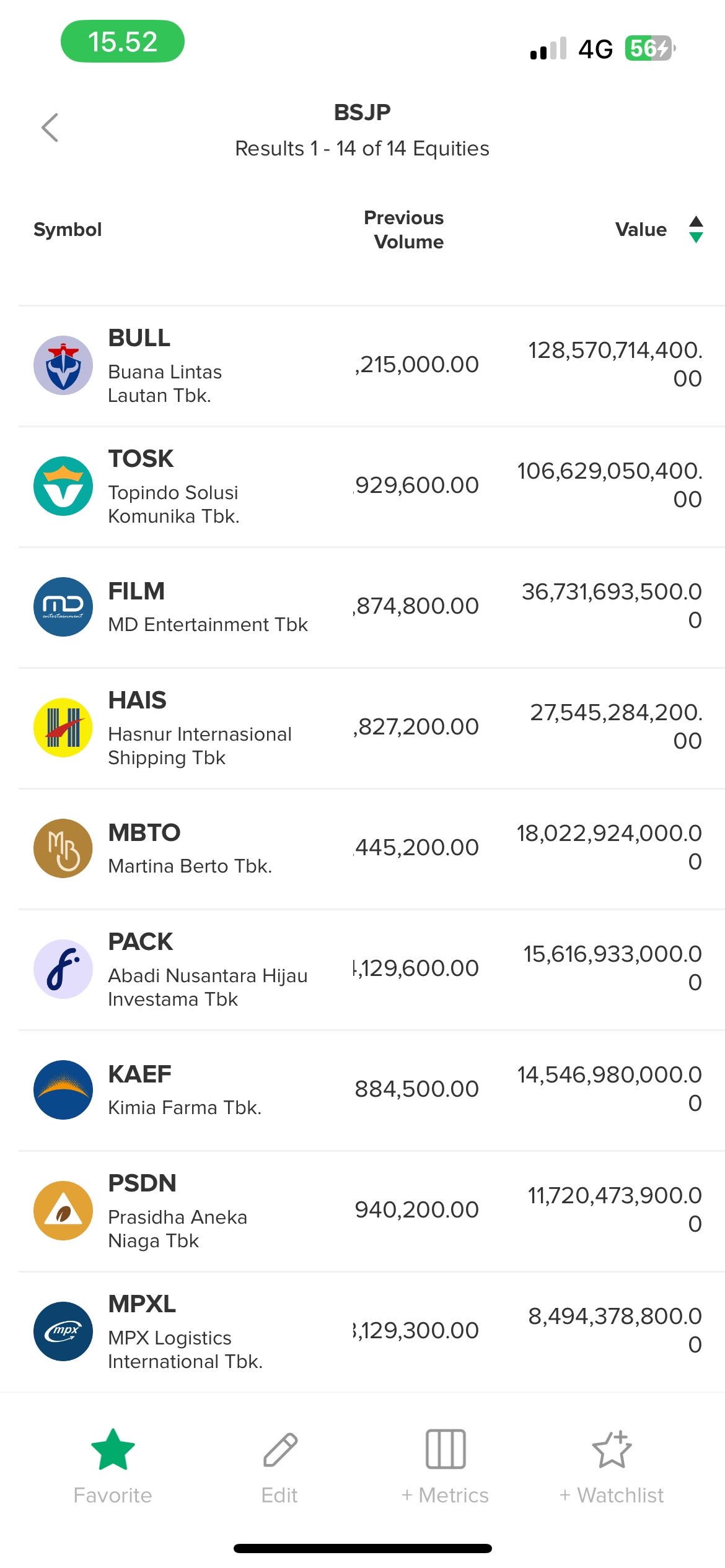Tap the Edit pencil icon
Viewport: 725px width, 1568px height.
[x=280, y=1449]
